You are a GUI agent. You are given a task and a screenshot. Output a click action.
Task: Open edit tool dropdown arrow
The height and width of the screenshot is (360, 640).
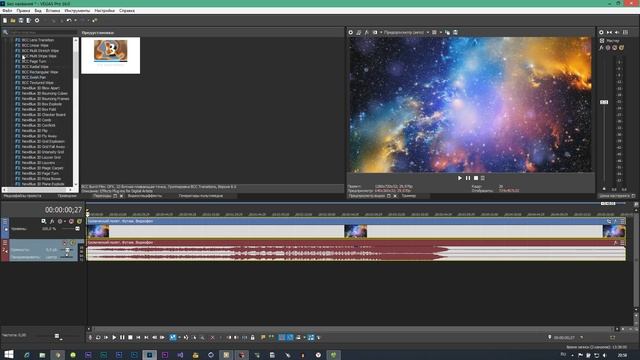tap(180, 337)
